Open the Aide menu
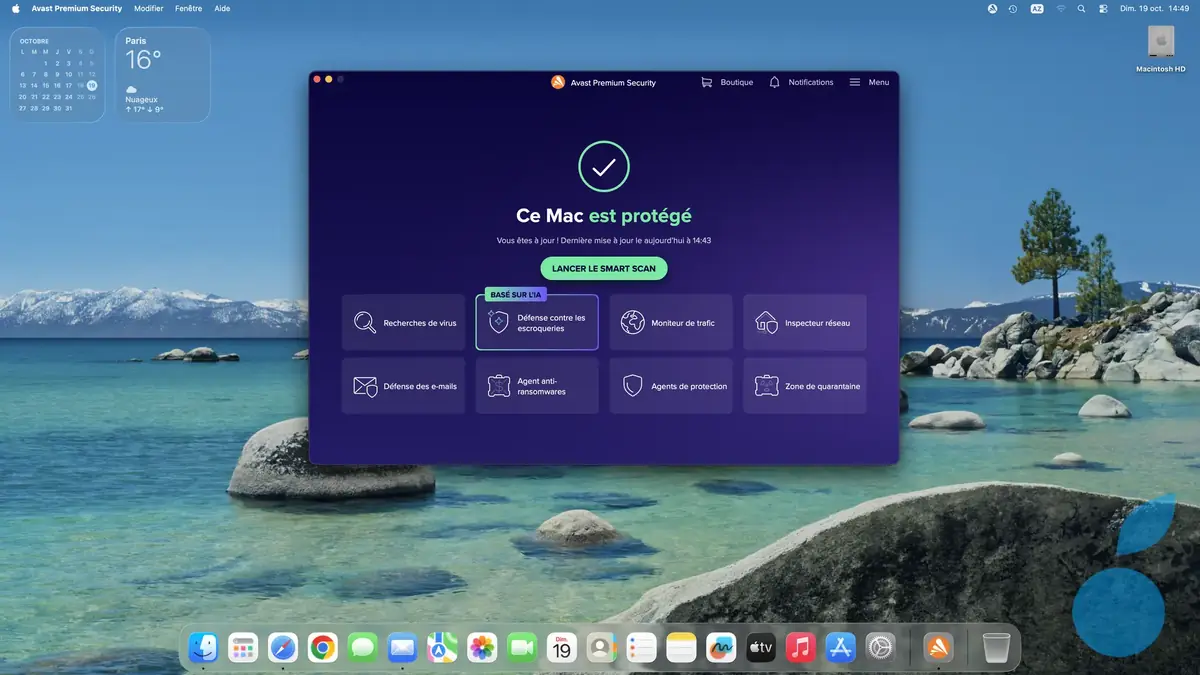The image size is (1200, 675). pos(221,8)
